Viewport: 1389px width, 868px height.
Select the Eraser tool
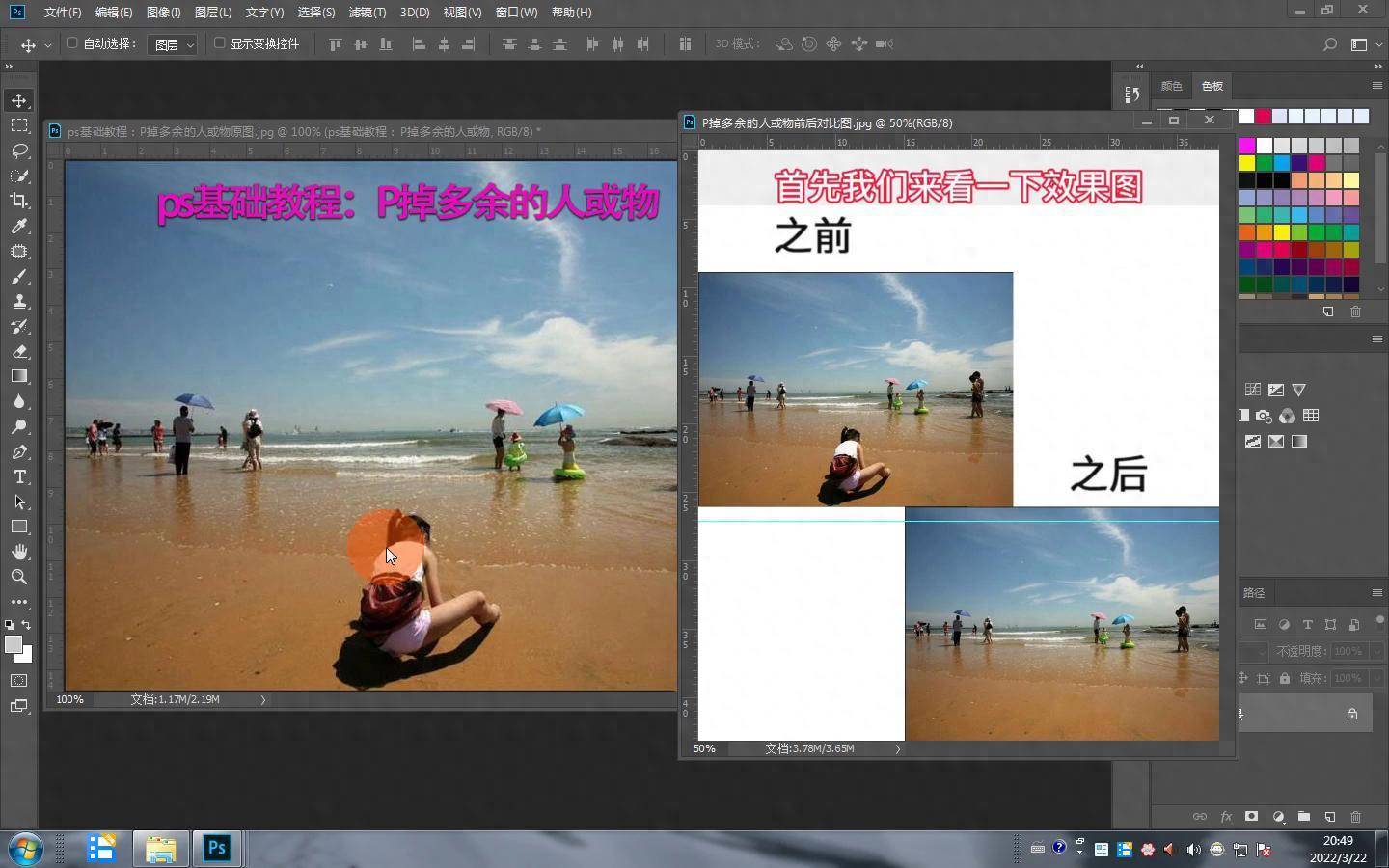[19, 351]
